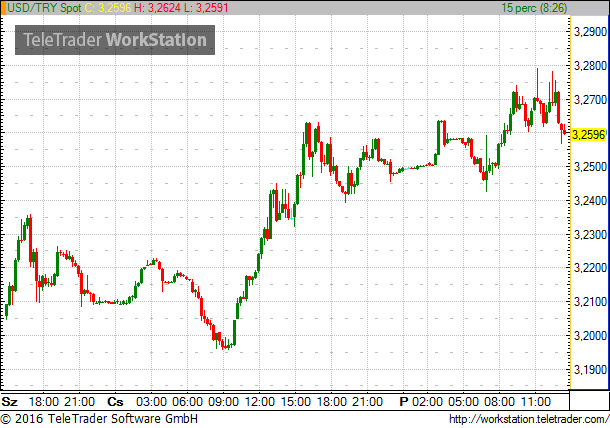Click the 06:00 time axis label
Image resolution: width=610 pixels, height=428 pixels.
pos(188,402)
